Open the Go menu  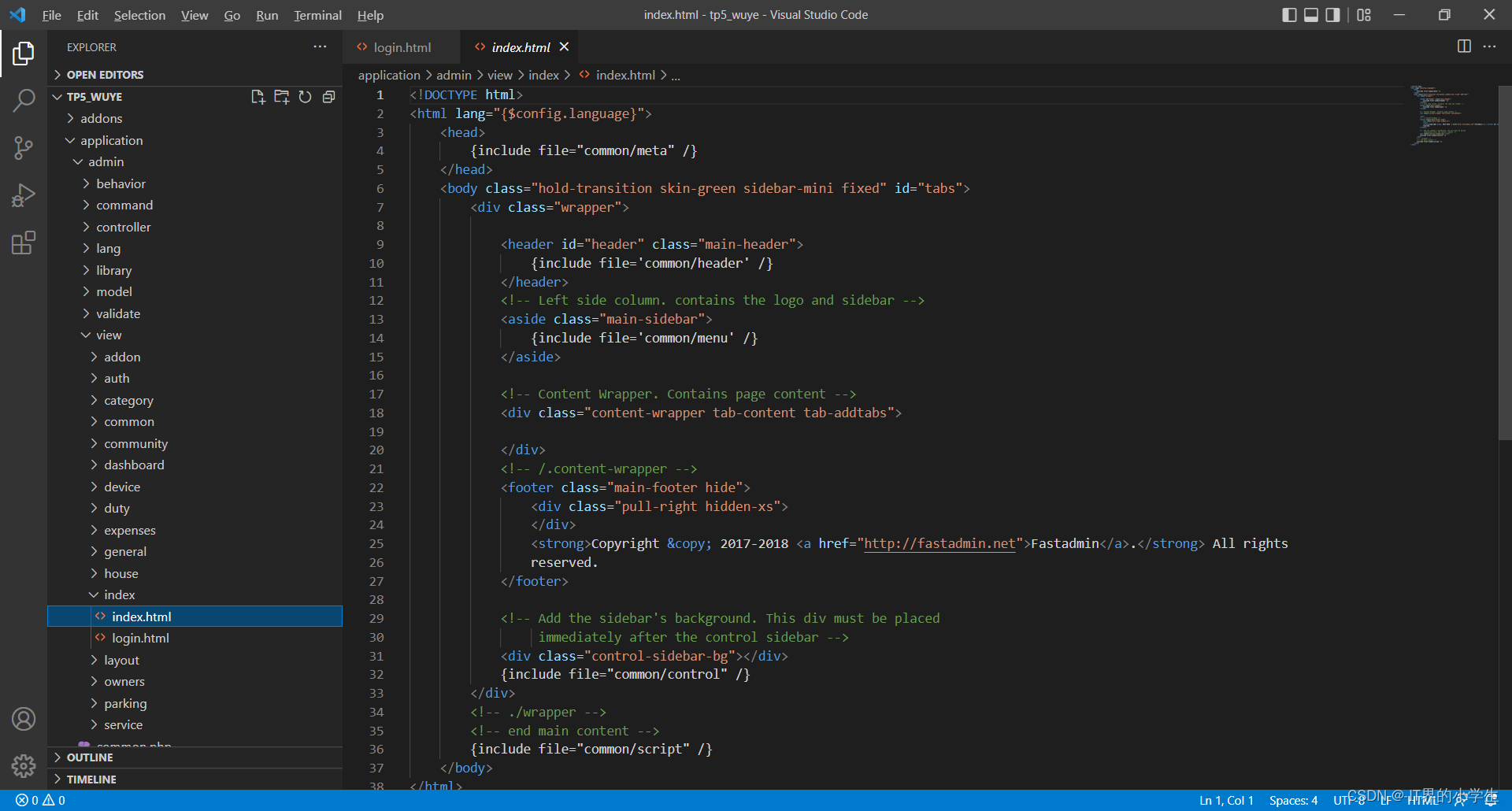click(232, 15)
